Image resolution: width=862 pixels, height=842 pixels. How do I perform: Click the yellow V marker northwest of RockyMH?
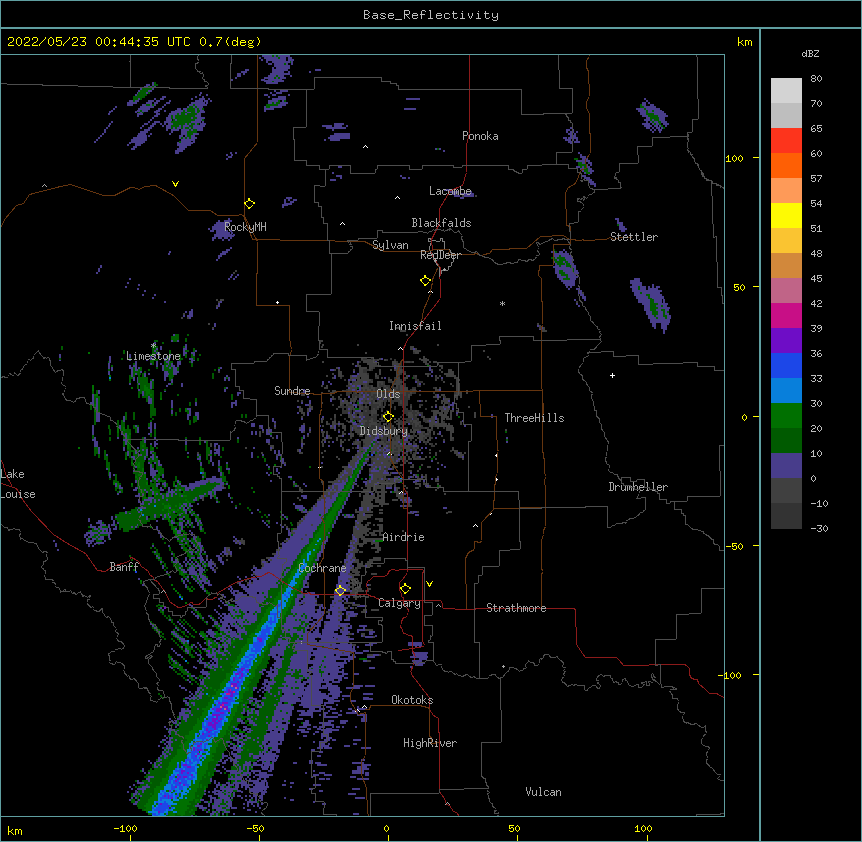pos(175,184)
